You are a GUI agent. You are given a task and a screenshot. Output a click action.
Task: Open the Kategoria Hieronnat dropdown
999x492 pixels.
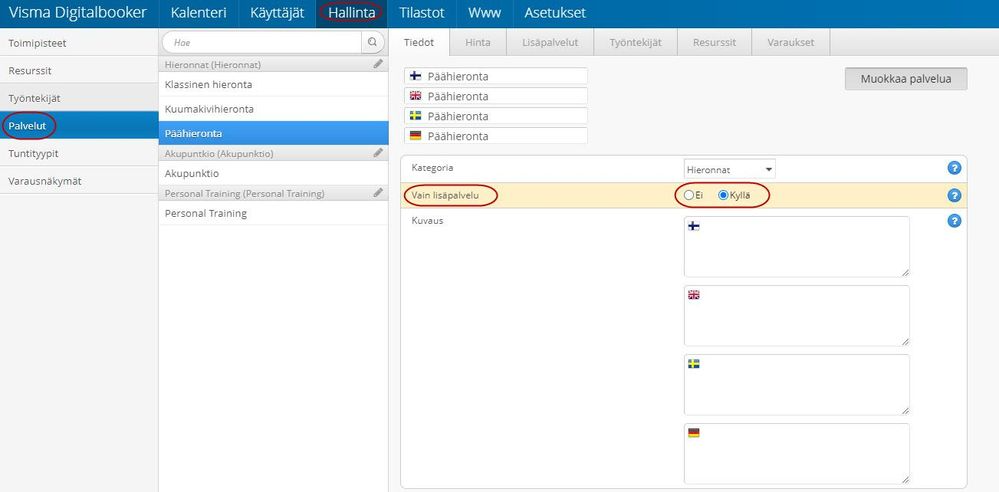729,170
